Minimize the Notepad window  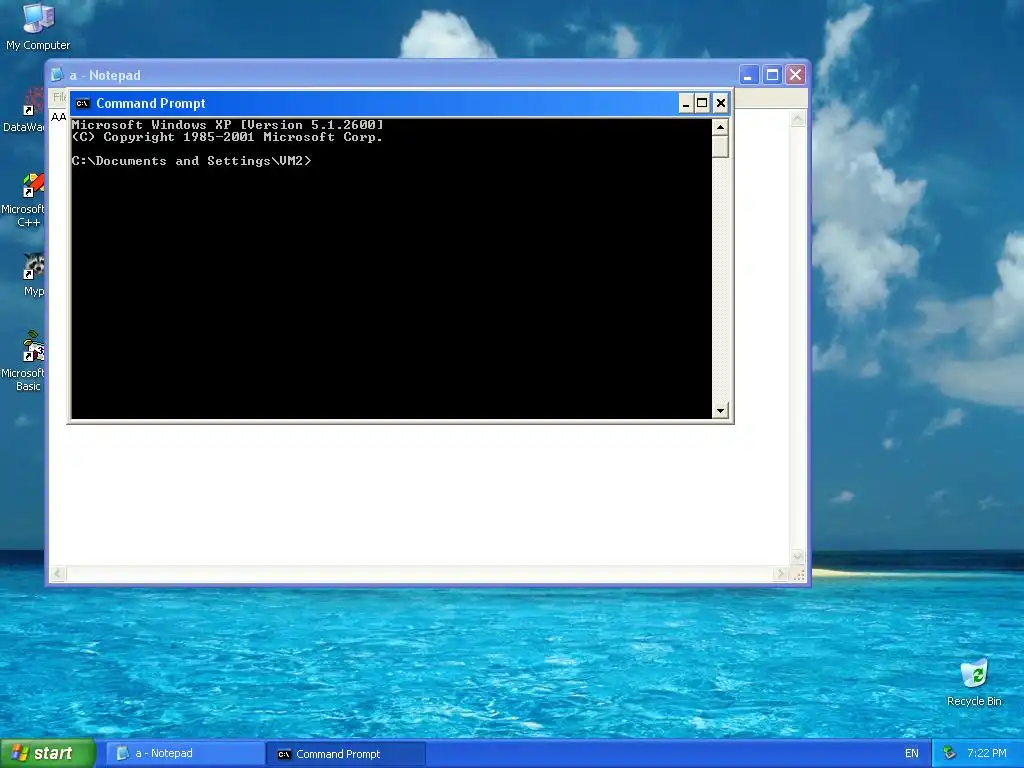coord(748,75)
